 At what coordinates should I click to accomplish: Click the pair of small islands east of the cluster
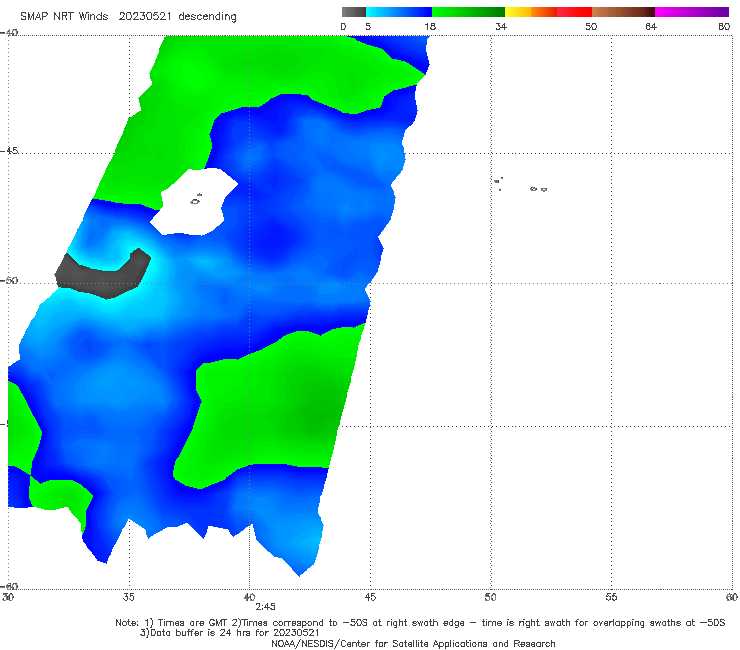pyautogui.click(x=538, y=189)
